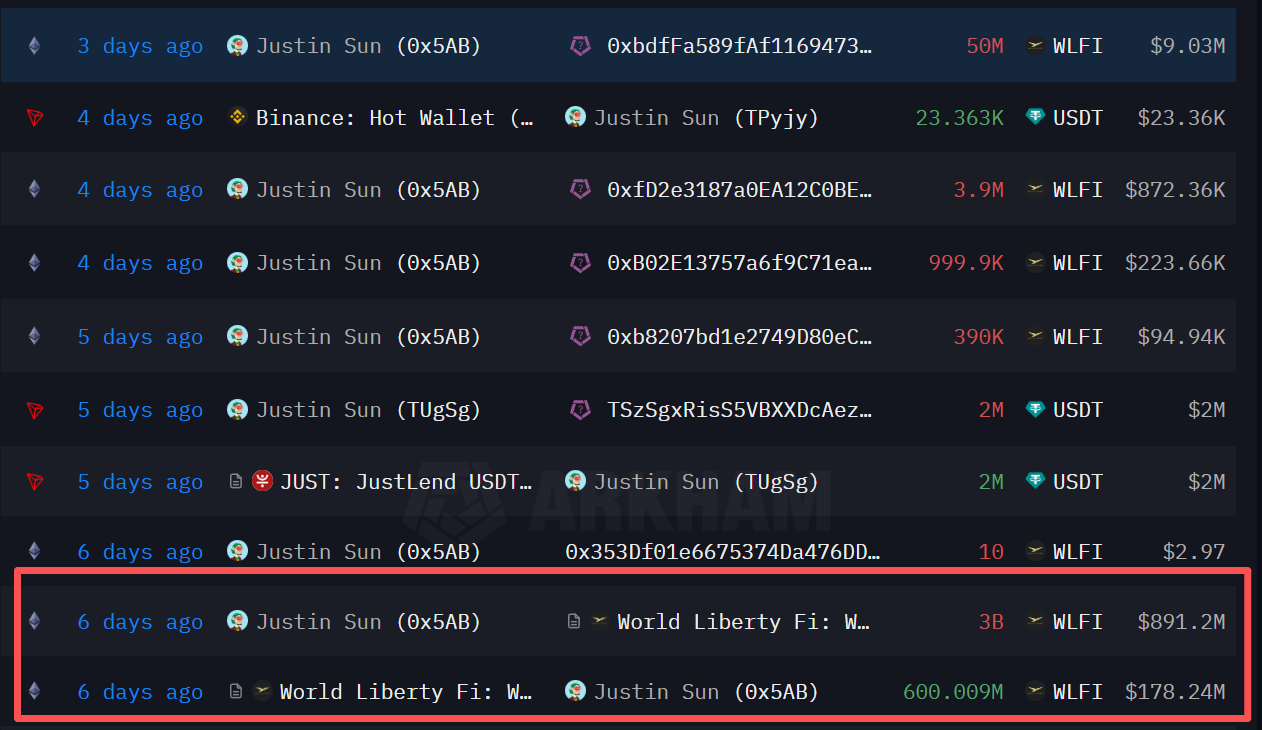The image size is (1262, 730).
Task: Click purple tag icon beside TSzSgxRisS5VBXXDcAez
Action: tap(580, 410)
